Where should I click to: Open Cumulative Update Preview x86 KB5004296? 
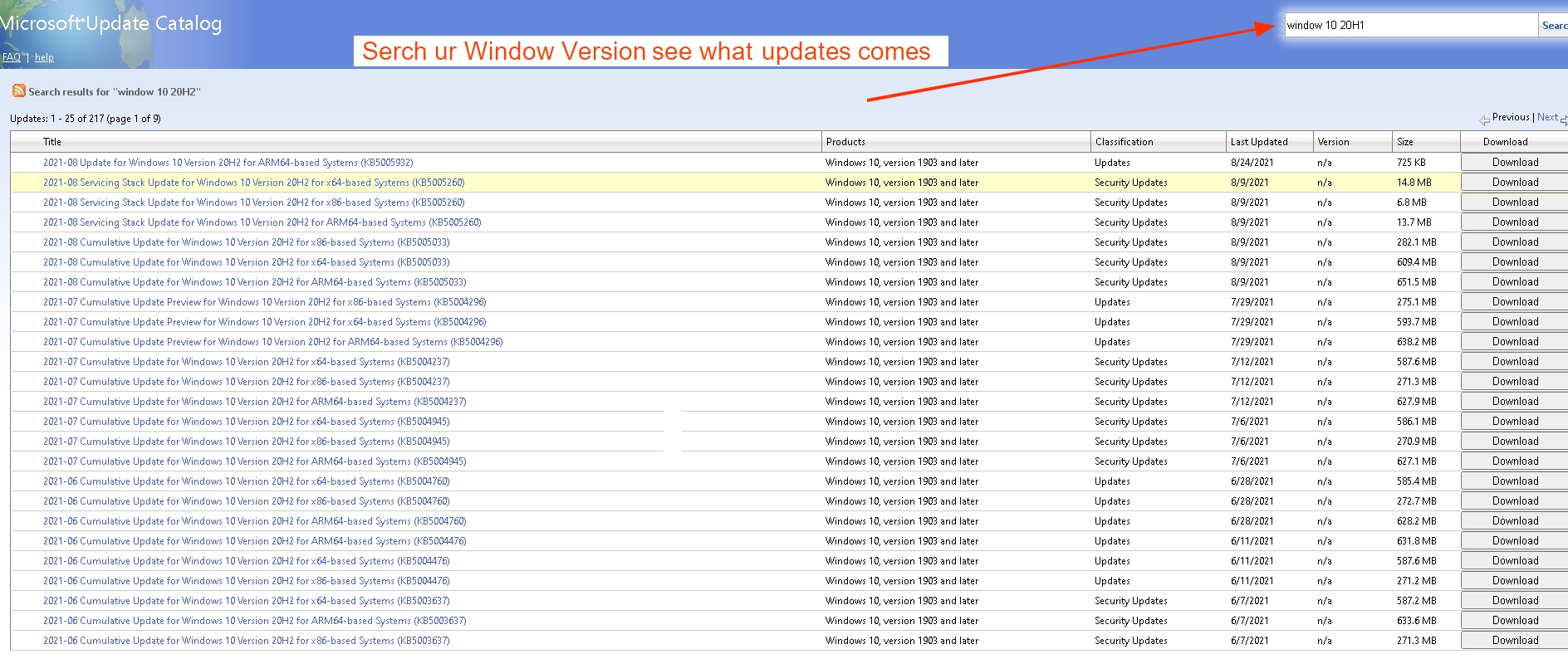[x=265, y=302]
